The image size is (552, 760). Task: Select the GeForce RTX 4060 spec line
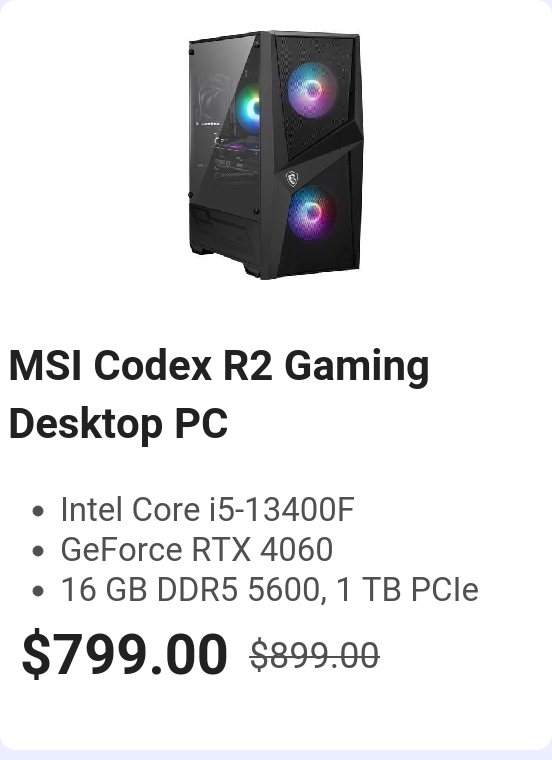click(x=196, y=550)
